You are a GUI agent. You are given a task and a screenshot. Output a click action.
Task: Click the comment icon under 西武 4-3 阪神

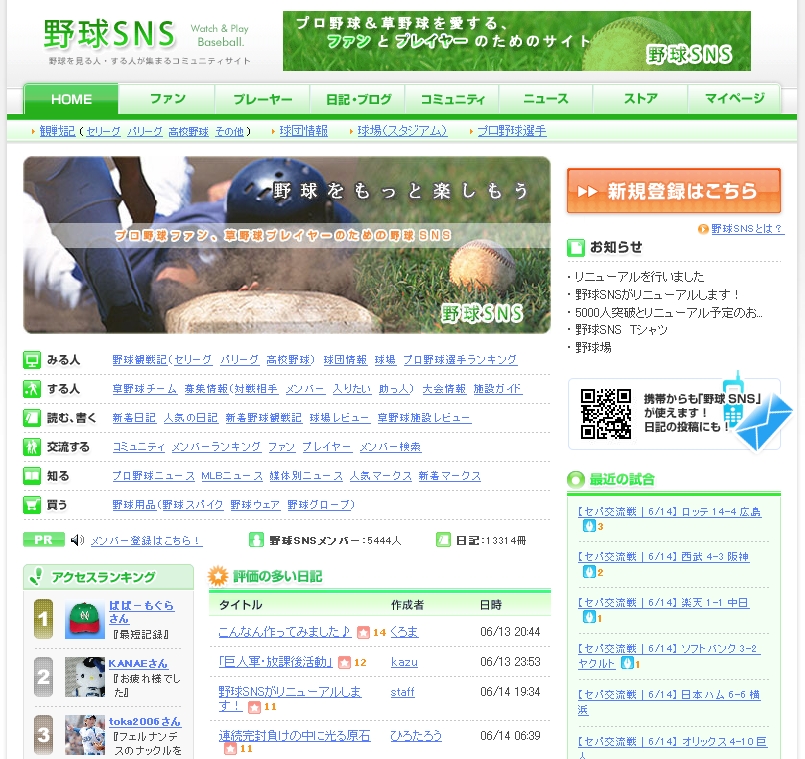click(x=588, y=572)
